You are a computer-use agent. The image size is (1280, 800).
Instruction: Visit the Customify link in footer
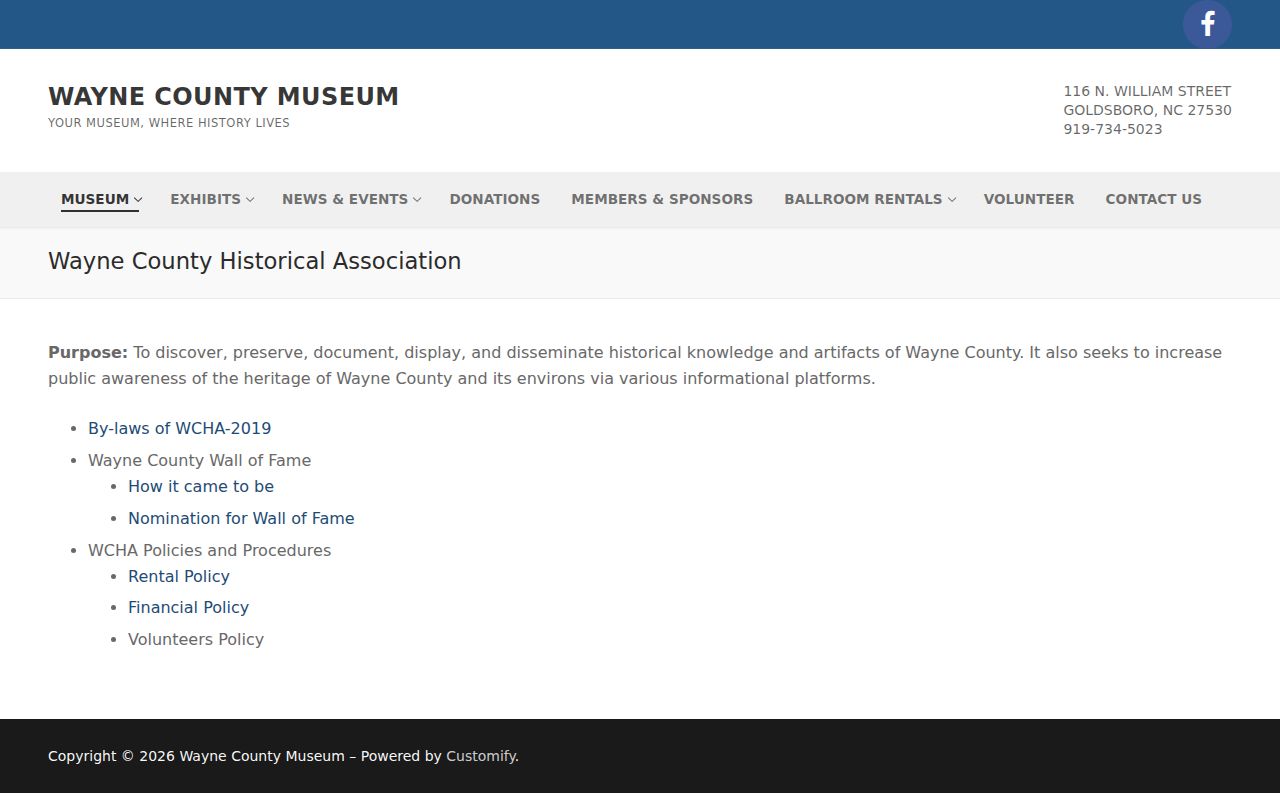tap(480, 756)
